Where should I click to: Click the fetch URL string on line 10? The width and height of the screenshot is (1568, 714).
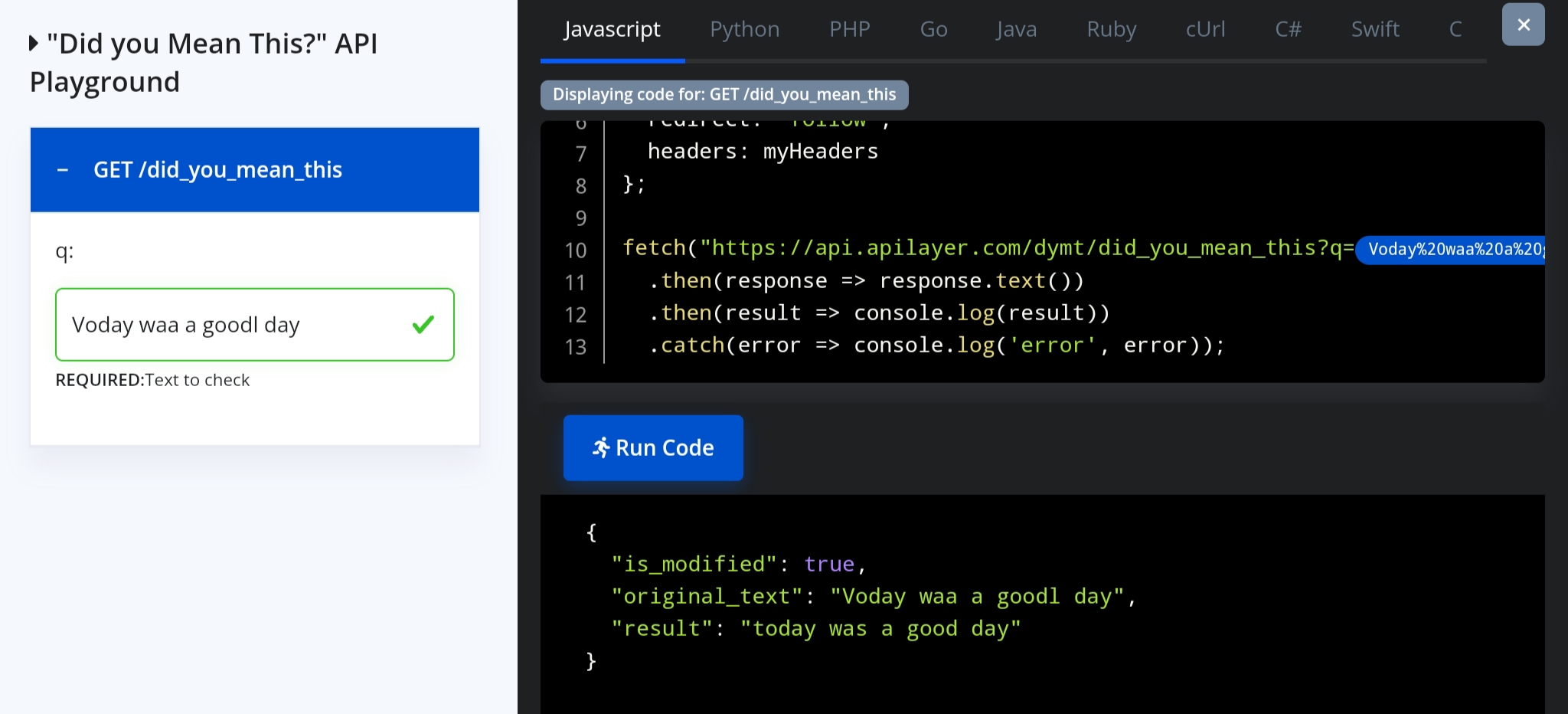[x=1027, y=248]
